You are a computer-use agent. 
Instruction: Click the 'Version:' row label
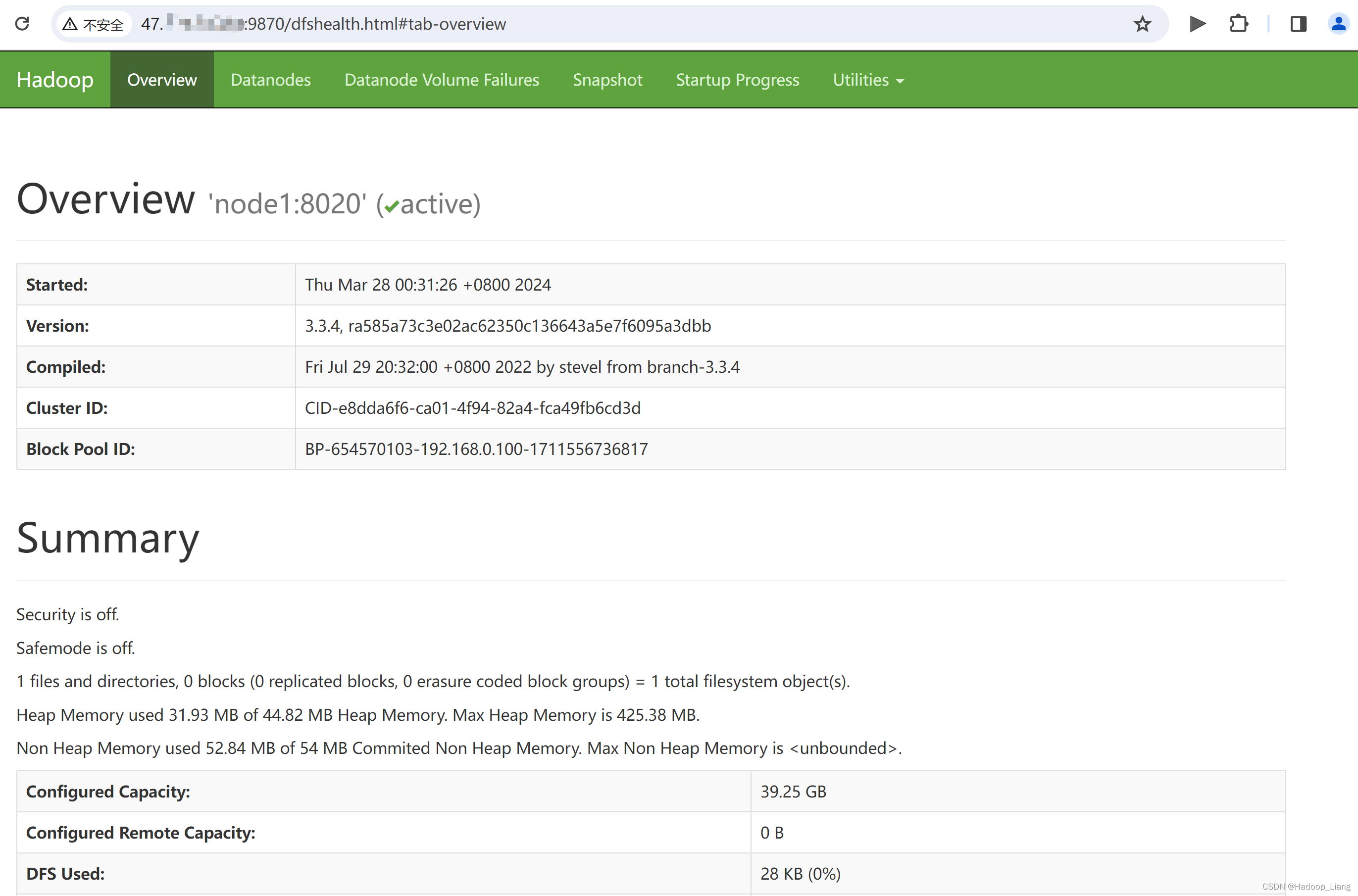click(x=58, y=326)
